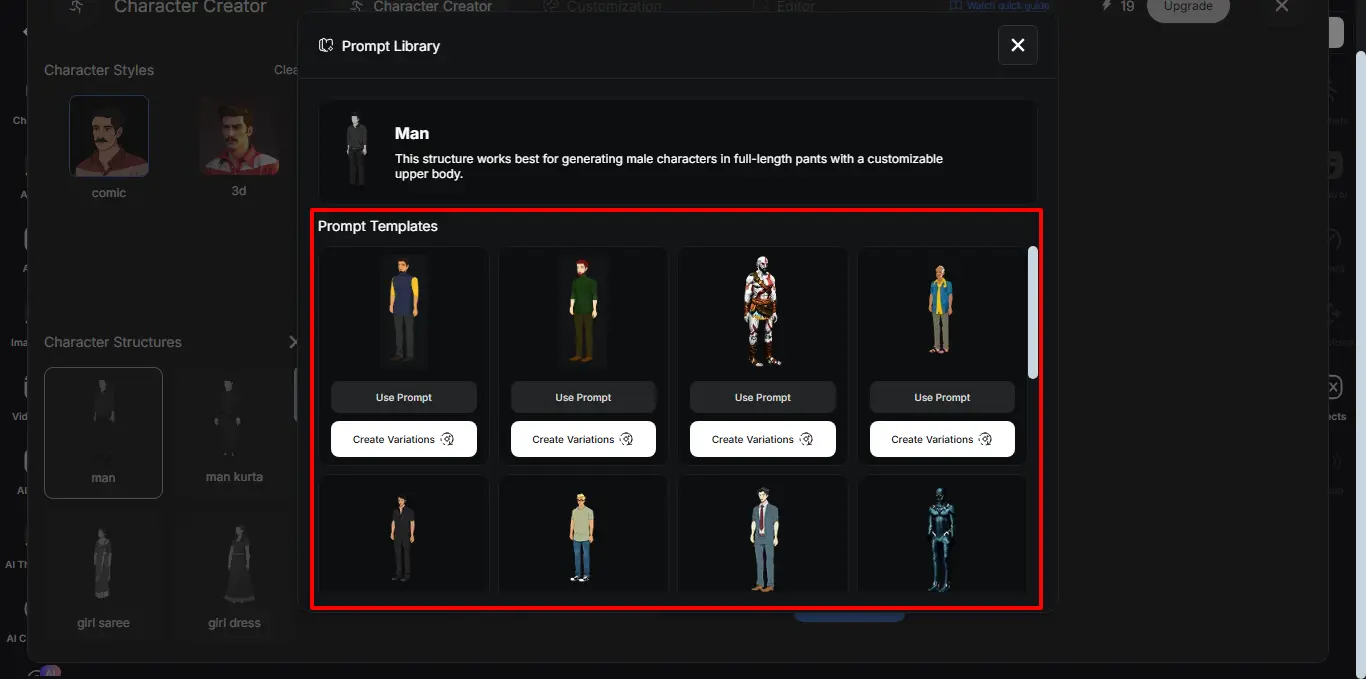Go to the Editor tab
The height and width of the screenshot is (679, 1366).
pos(784,7)
